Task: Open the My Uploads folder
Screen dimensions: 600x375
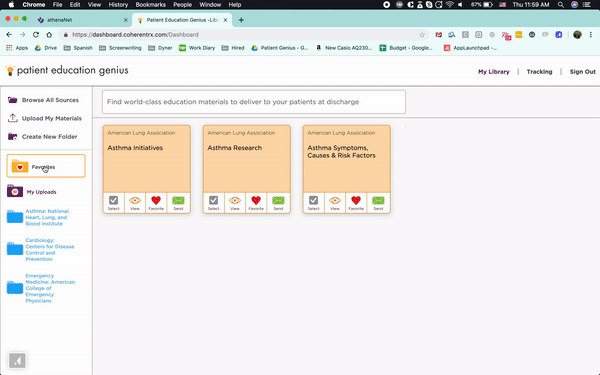Action: pyautogui.click(x=32, y=191)
